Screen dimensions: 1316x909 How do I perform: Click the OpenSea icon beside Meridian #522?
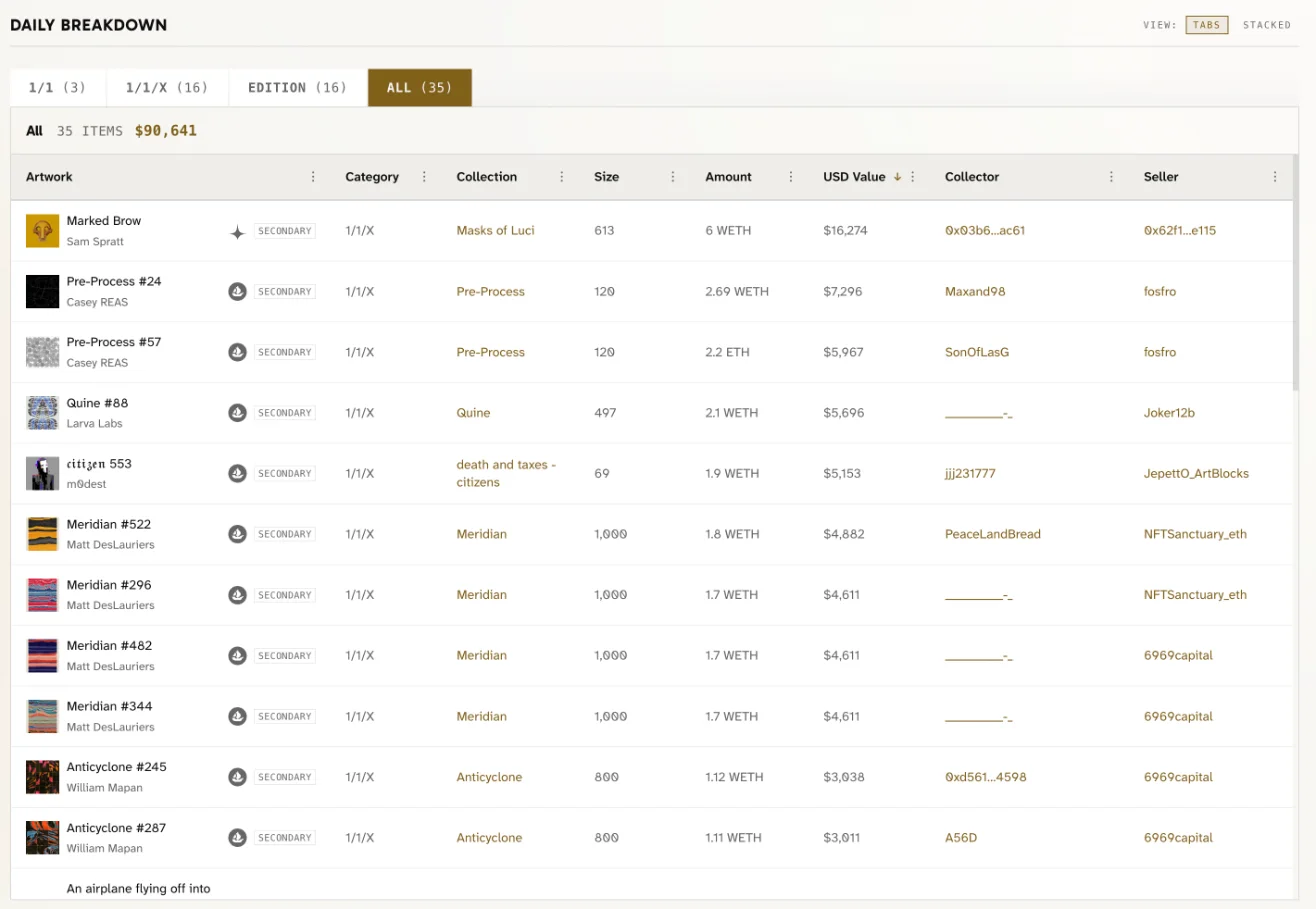tap(237, 535)
